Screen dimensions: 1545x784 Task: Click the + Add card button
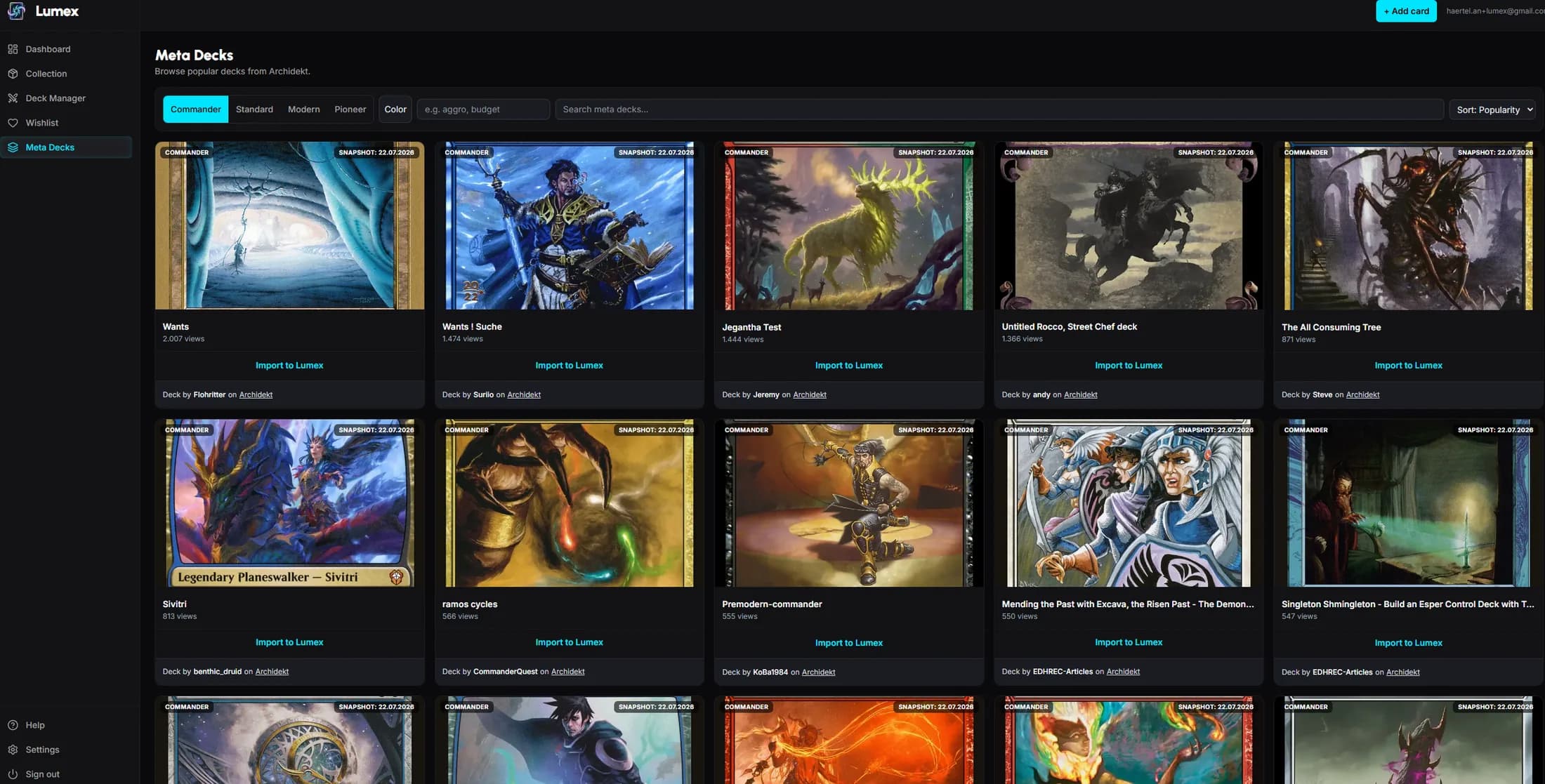pyautogui.click(x=1406, y=11)
